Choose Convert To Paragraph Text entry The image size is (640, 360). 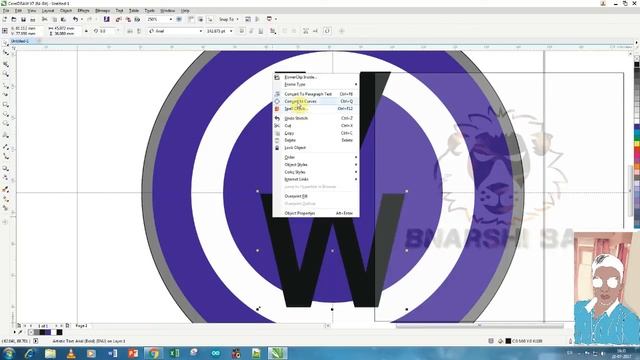pyautogui.click(x=316, y=94)
